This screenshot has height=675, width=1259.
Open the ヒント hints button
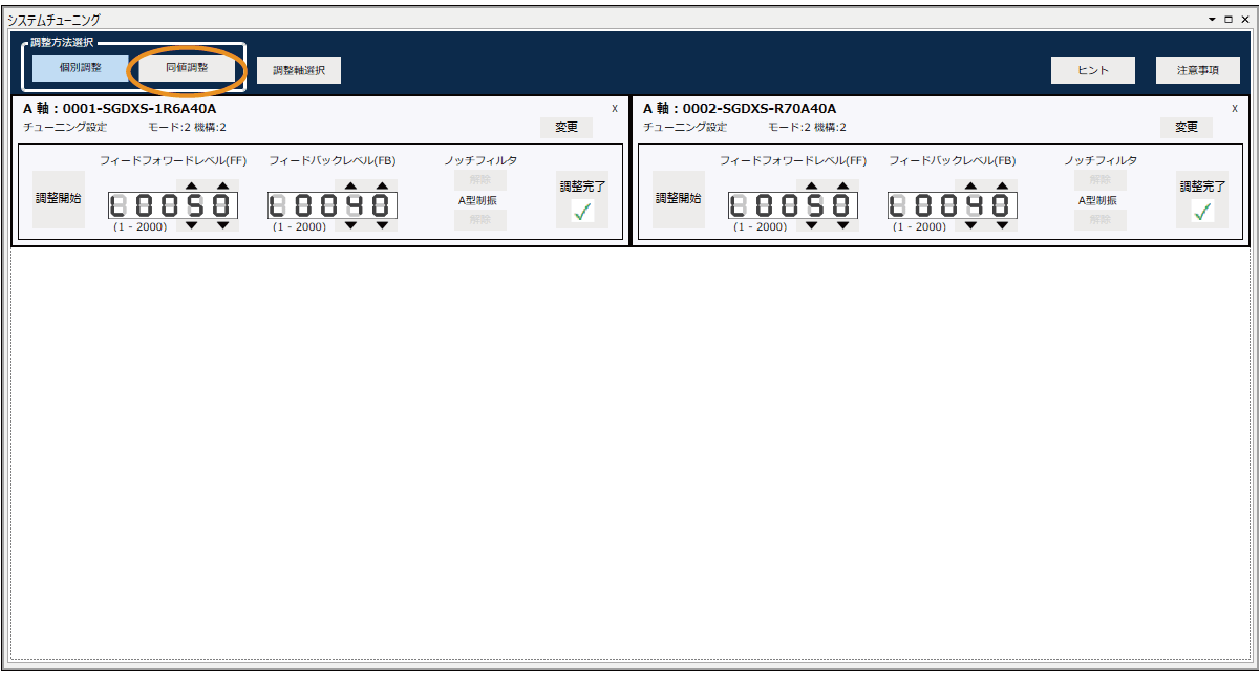click(x=1093, y=71)
